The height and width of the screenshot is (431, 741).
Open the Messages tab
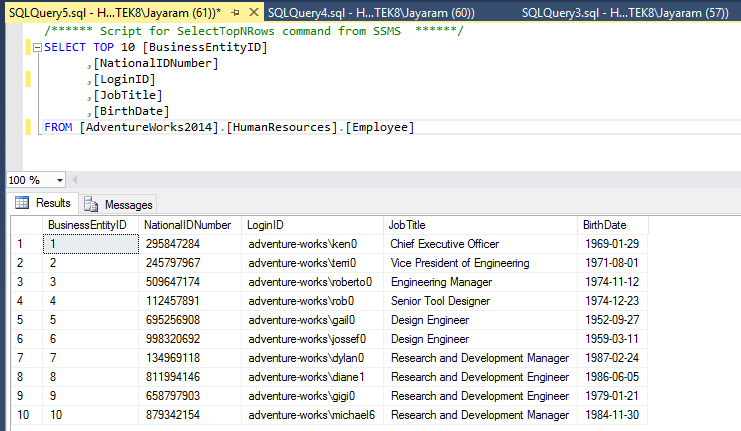tap(118, 205)
